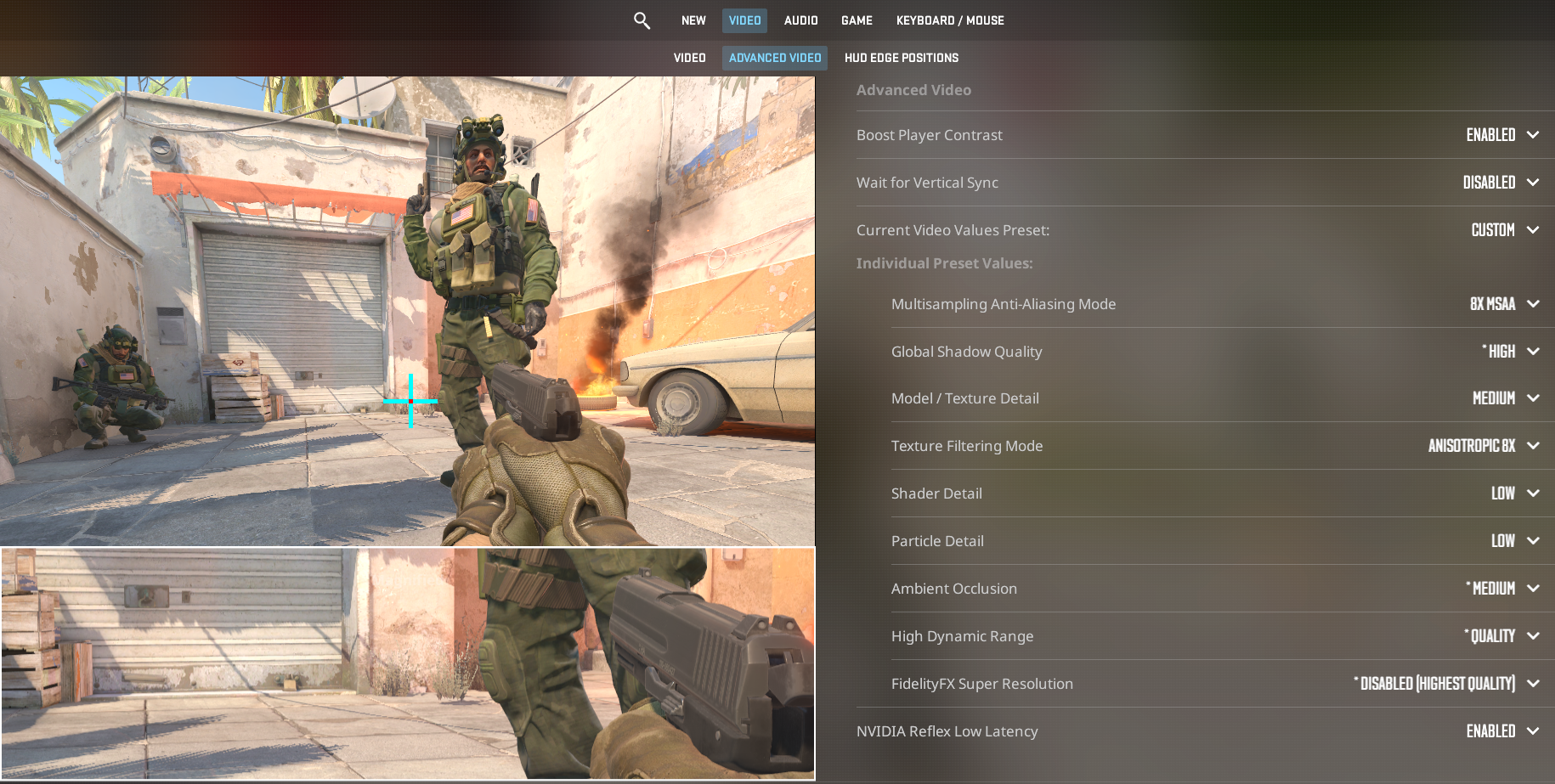Click the 'FidelityFX Super Resolution' label
Image resolution: width=1555 pixels, height=784 pixels.
(x=982, y=684)
